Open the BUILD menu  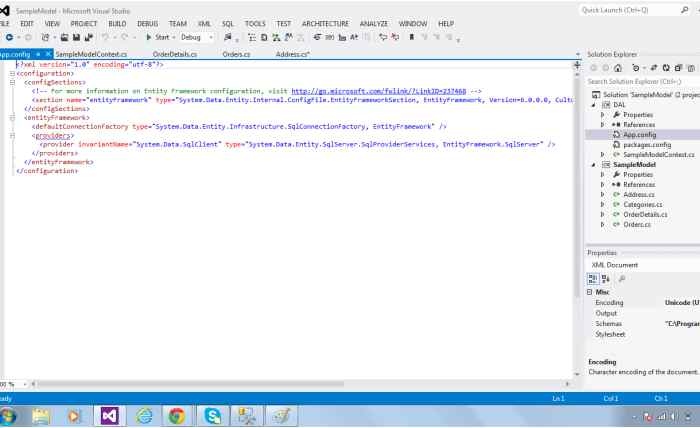click(x=117, y=24)
